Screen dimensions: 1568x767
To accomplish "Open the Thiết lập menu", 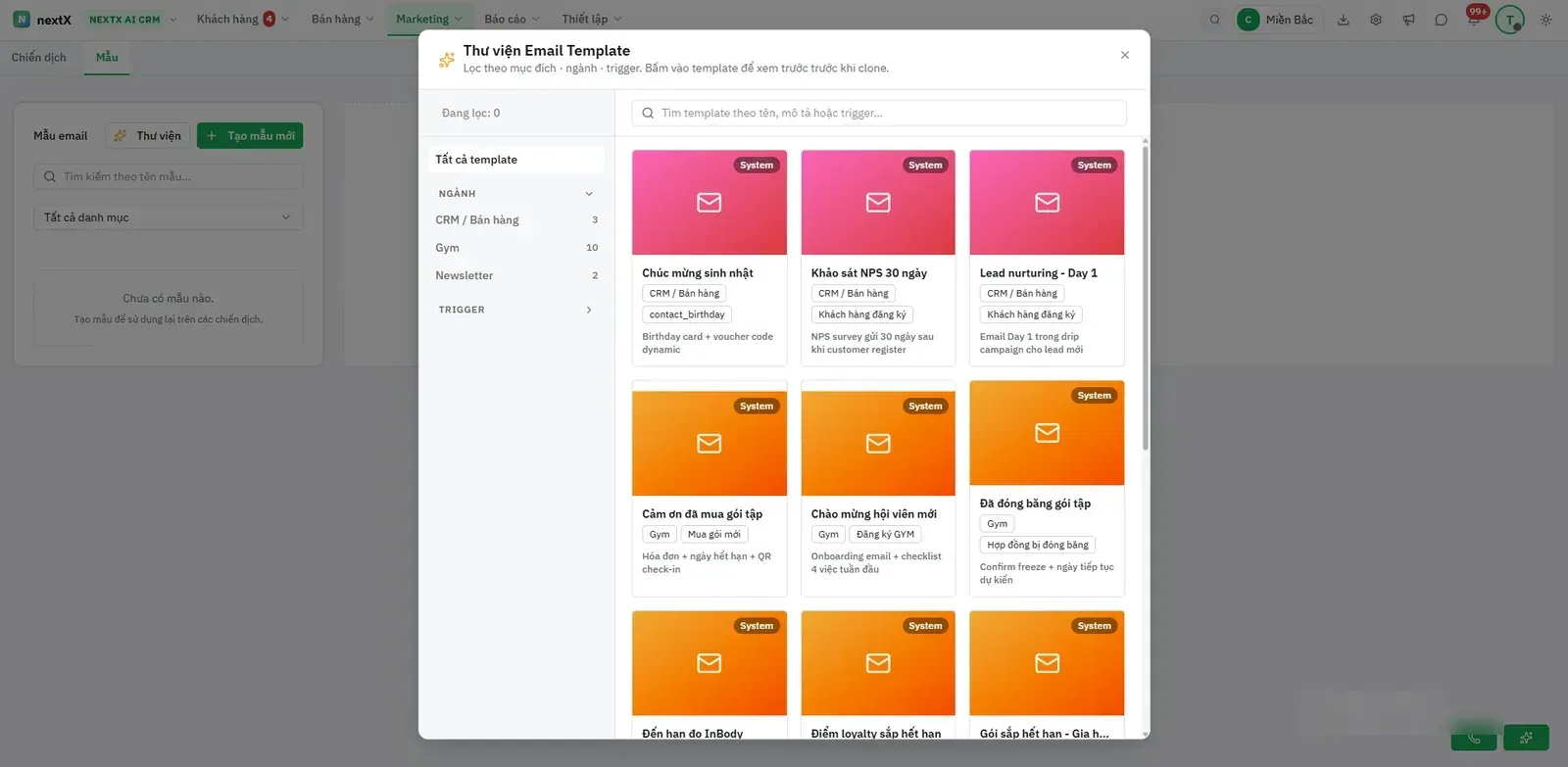I will pyautogui.click(x=591, y=20).
